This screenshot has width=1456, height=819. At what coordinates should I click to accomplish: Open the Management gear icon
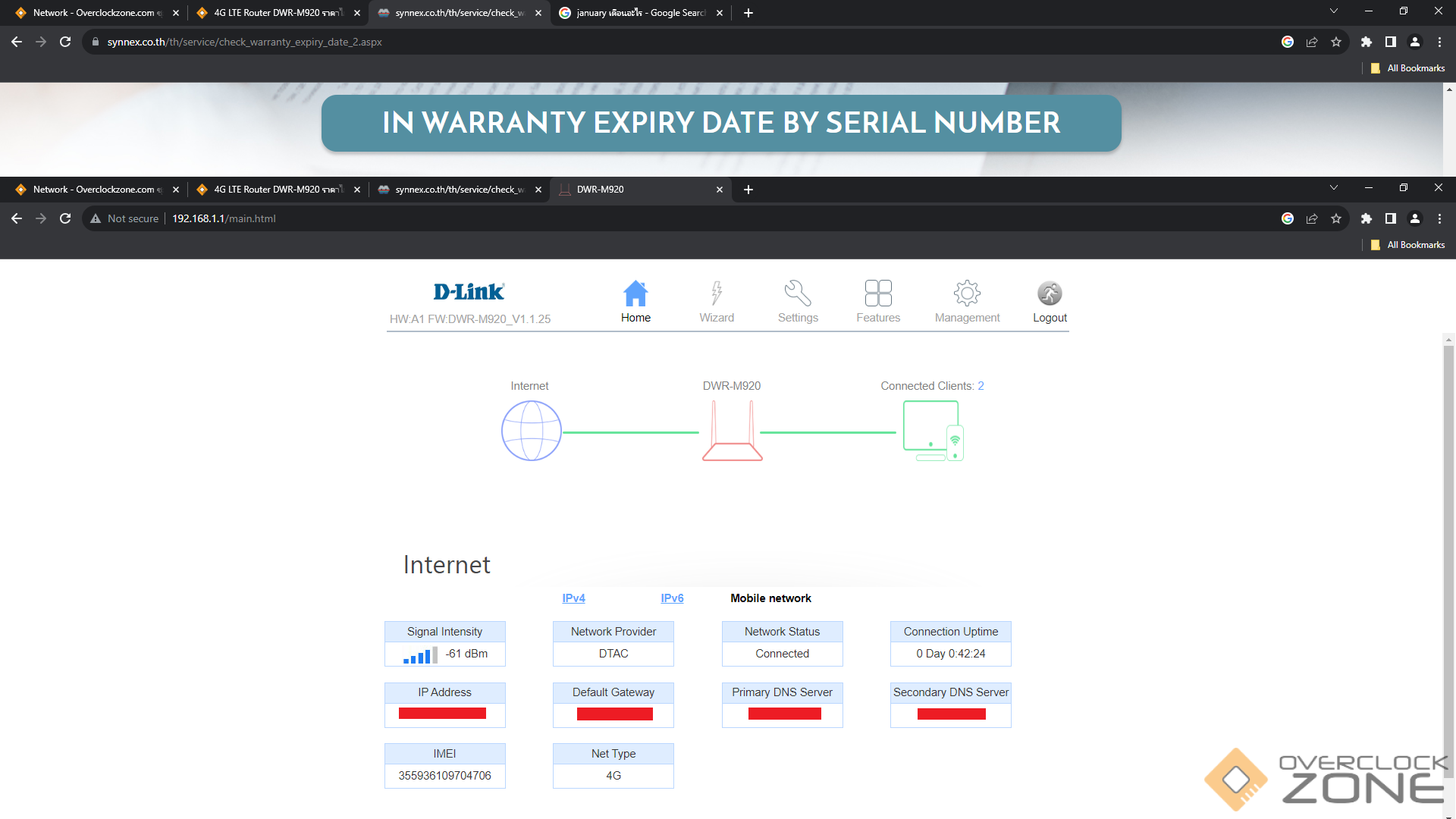click(967, 293)
